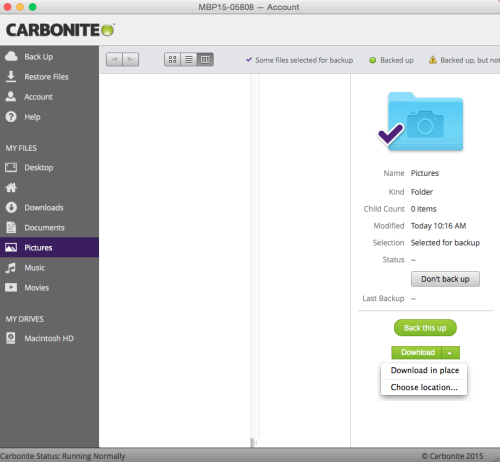Click the Pictures name value

point(425,173)
